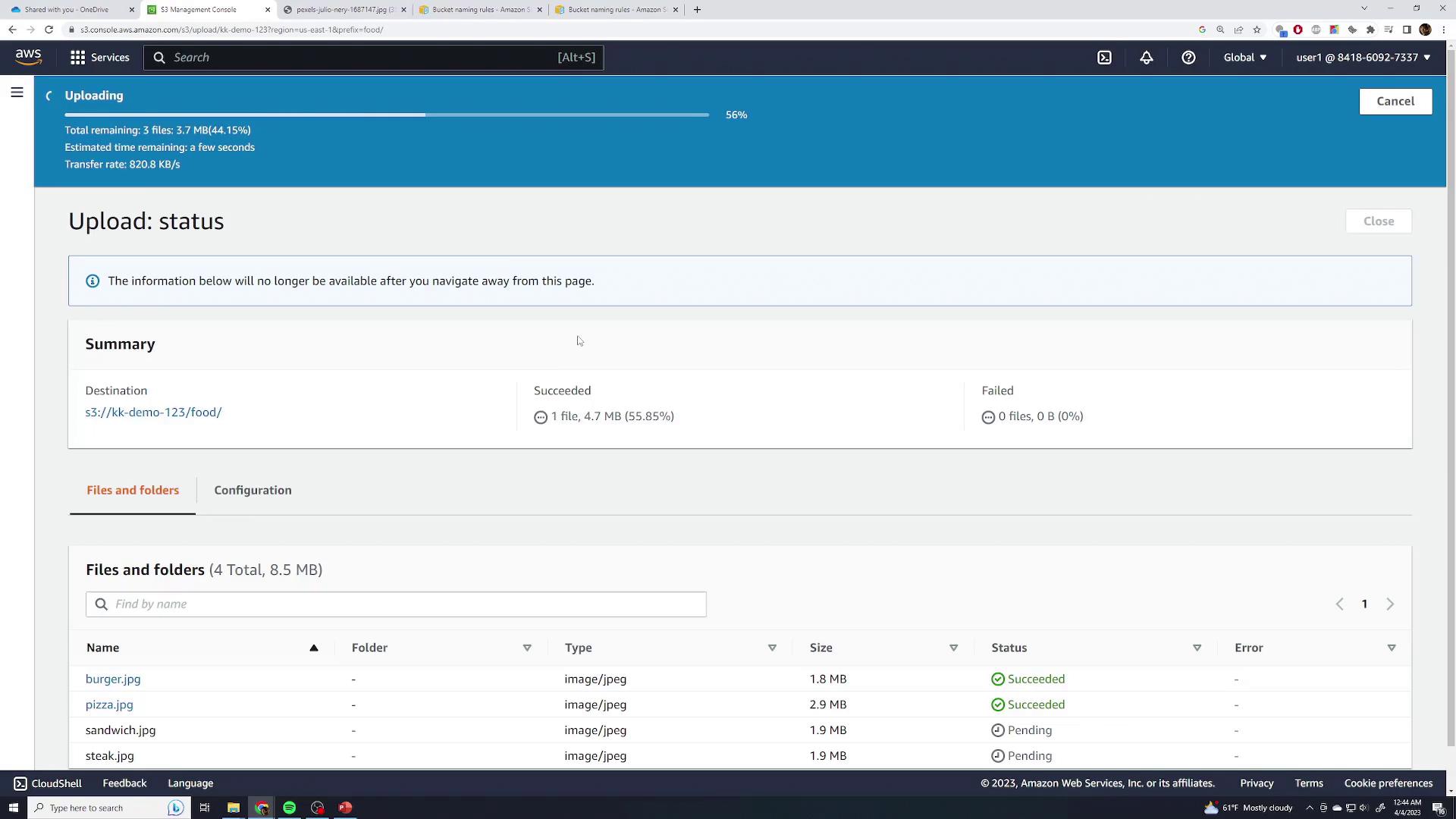Viewport: 1456px width, 819px height.
Task: Click the AWS console home icon
Action: tap(27, 57)
